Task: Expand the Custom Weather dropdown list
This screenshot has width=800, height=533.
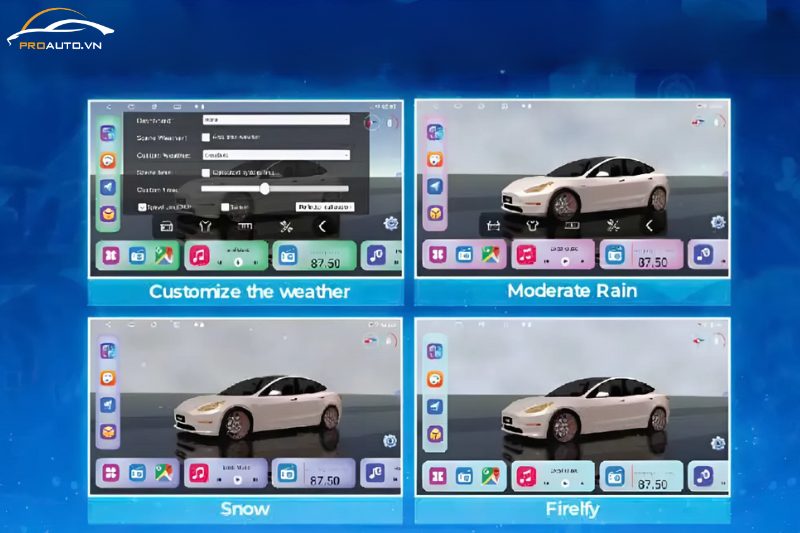Action: click(x=275, y=155)
